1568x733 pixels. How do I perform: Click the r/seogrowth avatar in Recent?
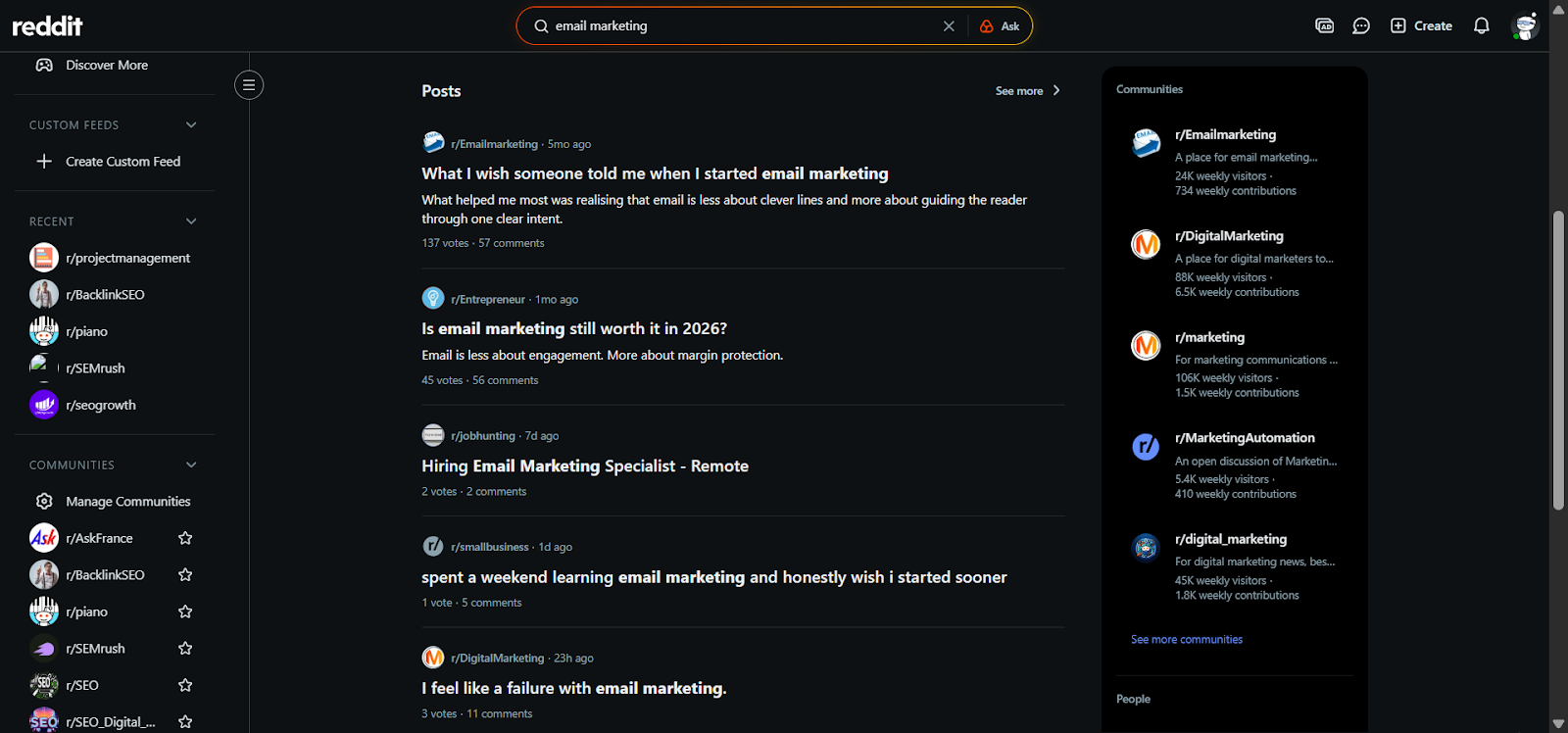[43, 404]
